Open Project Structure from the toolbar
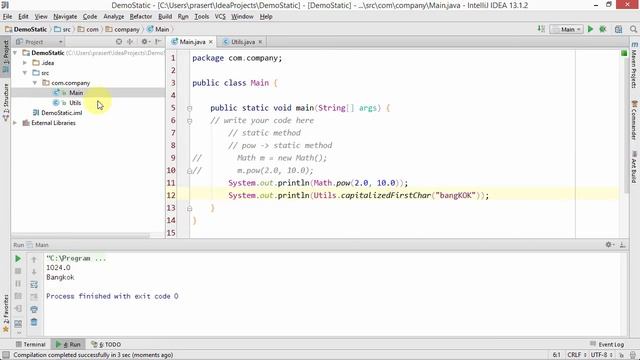The width and height of the screenshot is (640, 360). click(x=619, y=29)
